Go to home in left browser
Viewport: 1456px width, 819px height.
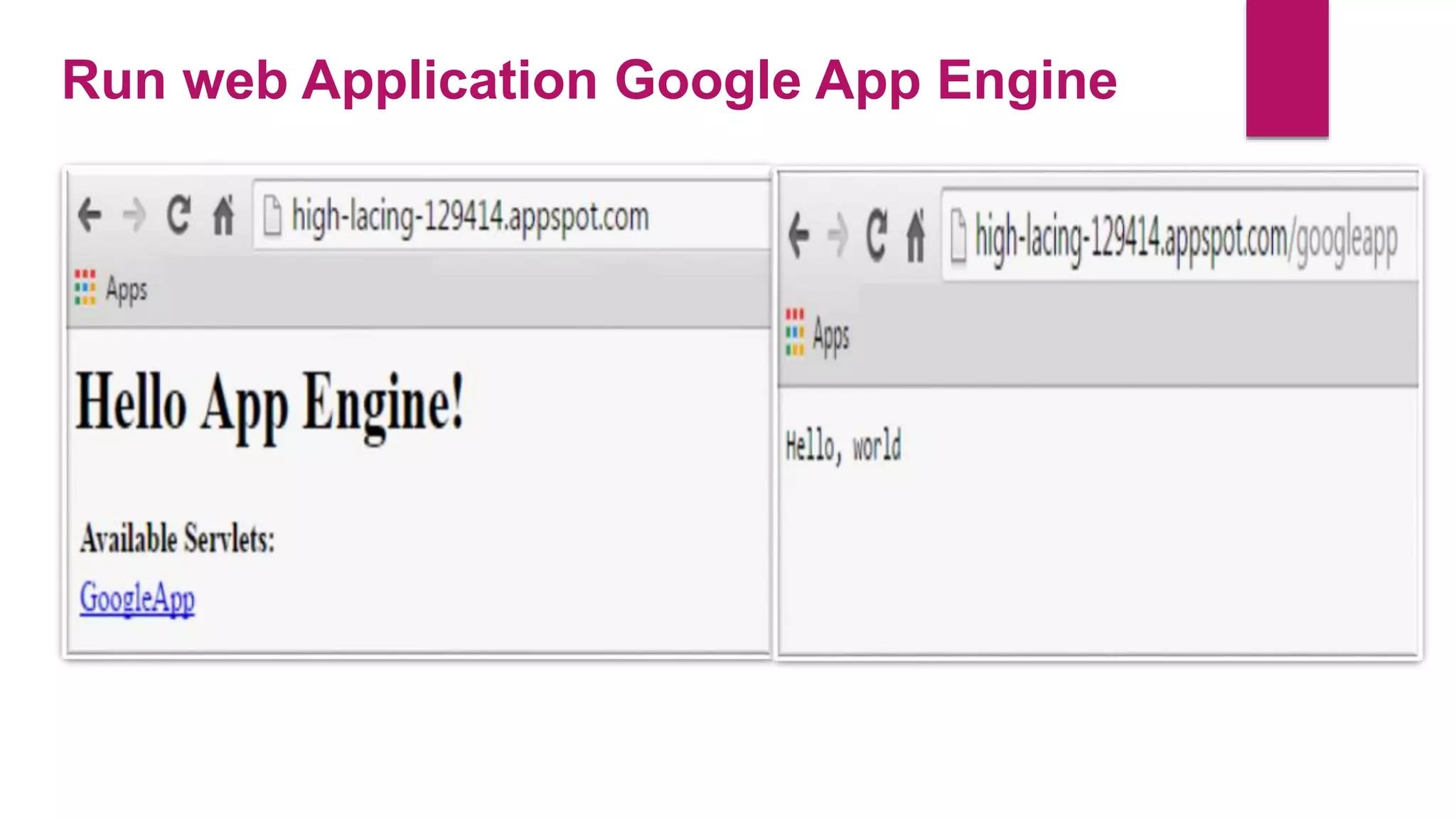click(223, 214)
